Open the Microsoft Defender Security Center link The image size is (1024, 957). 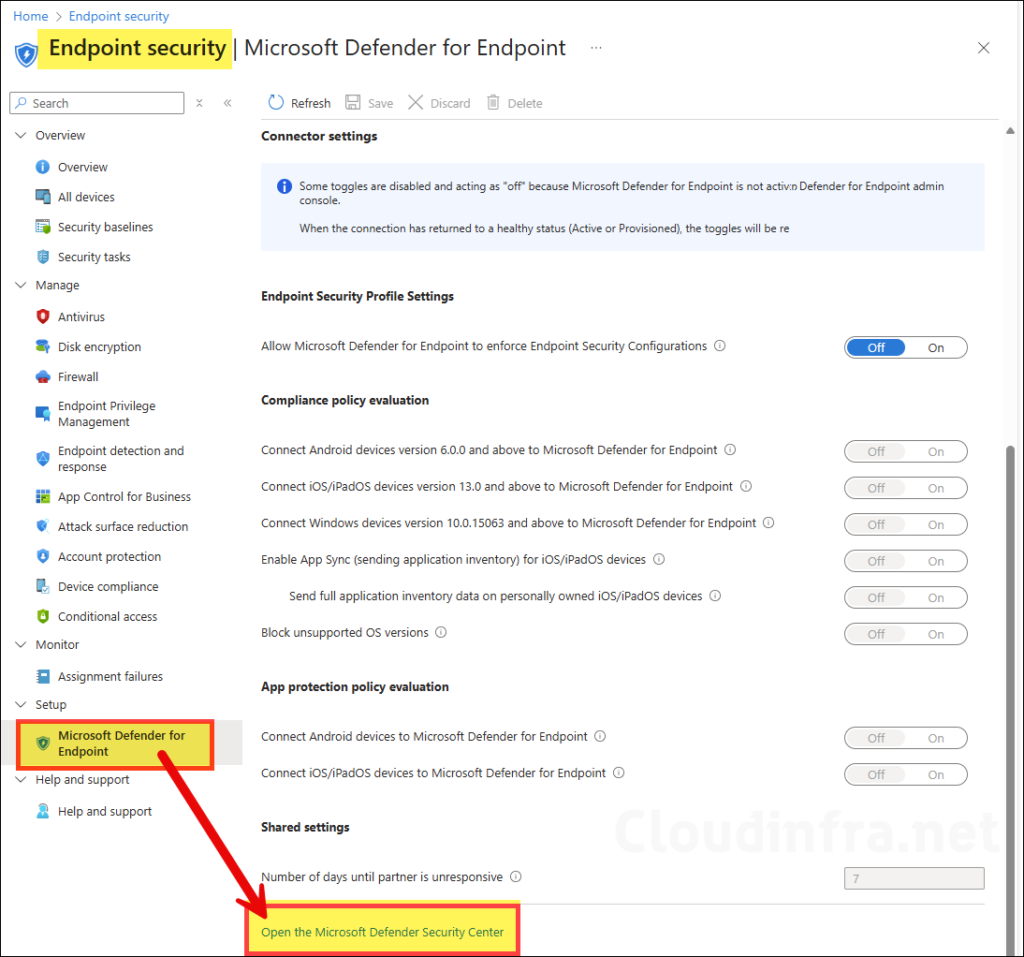[x=382, y=932]
